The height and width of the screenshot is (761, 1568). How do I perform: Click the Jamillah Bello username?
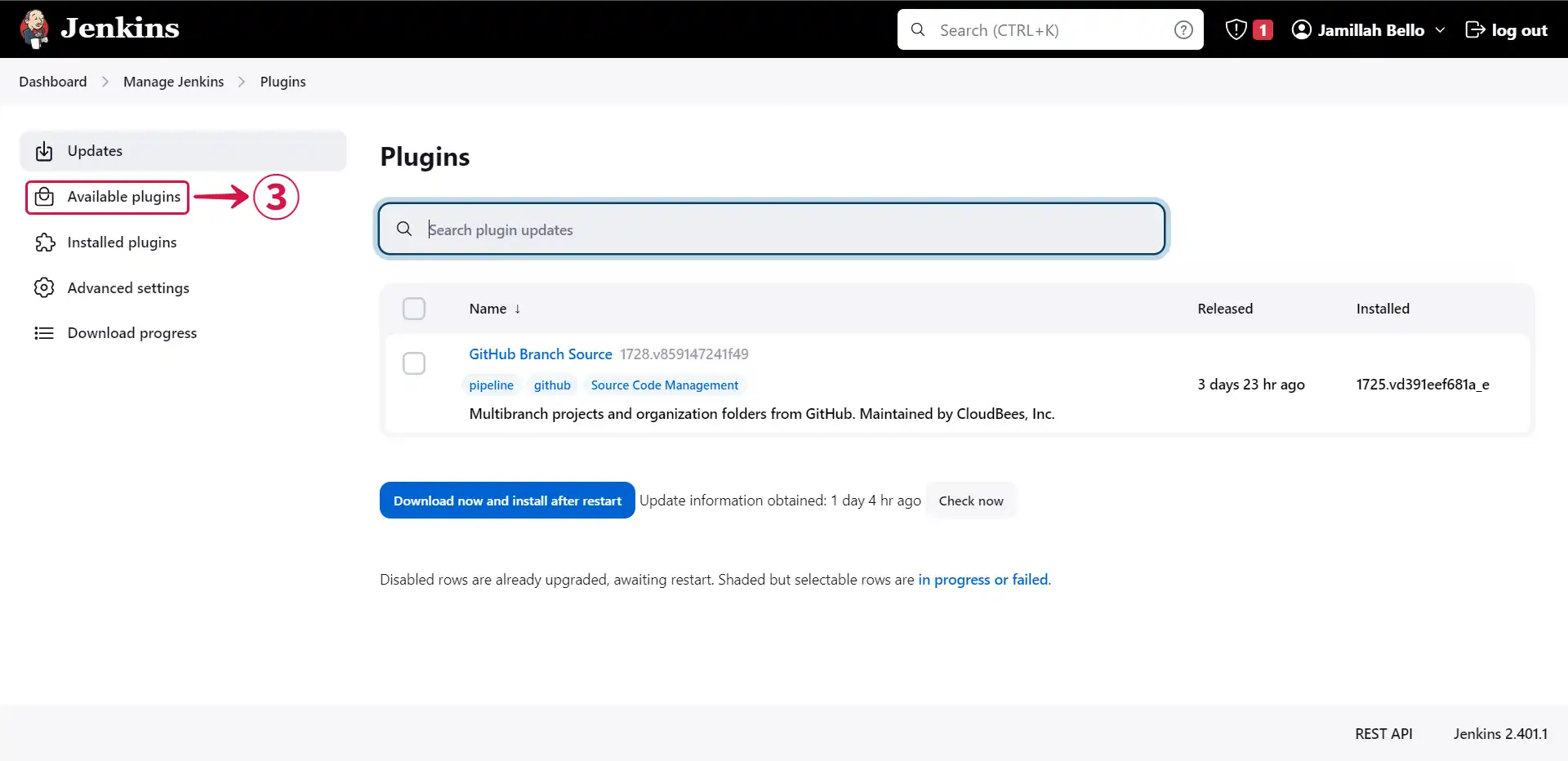point(1370,30)
